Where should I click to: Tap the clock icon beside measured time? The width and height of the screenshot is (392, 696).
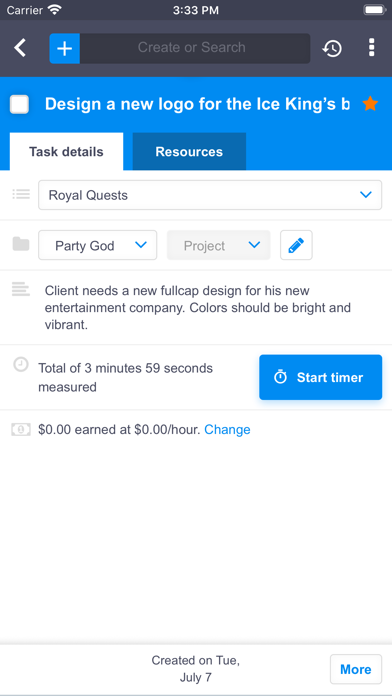pos(21,364)
